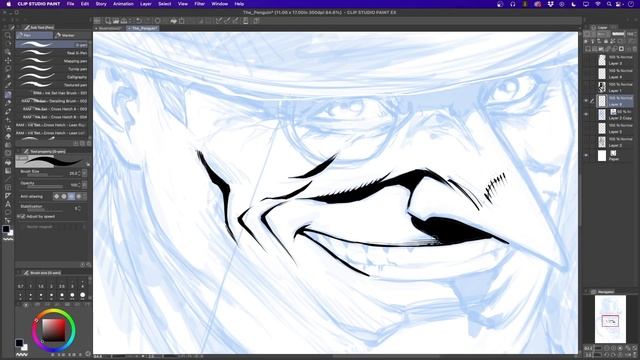The width and height of the screenshot is (640, 360).
Task: Click the wrench icon below Tool property
Action: 89,265
